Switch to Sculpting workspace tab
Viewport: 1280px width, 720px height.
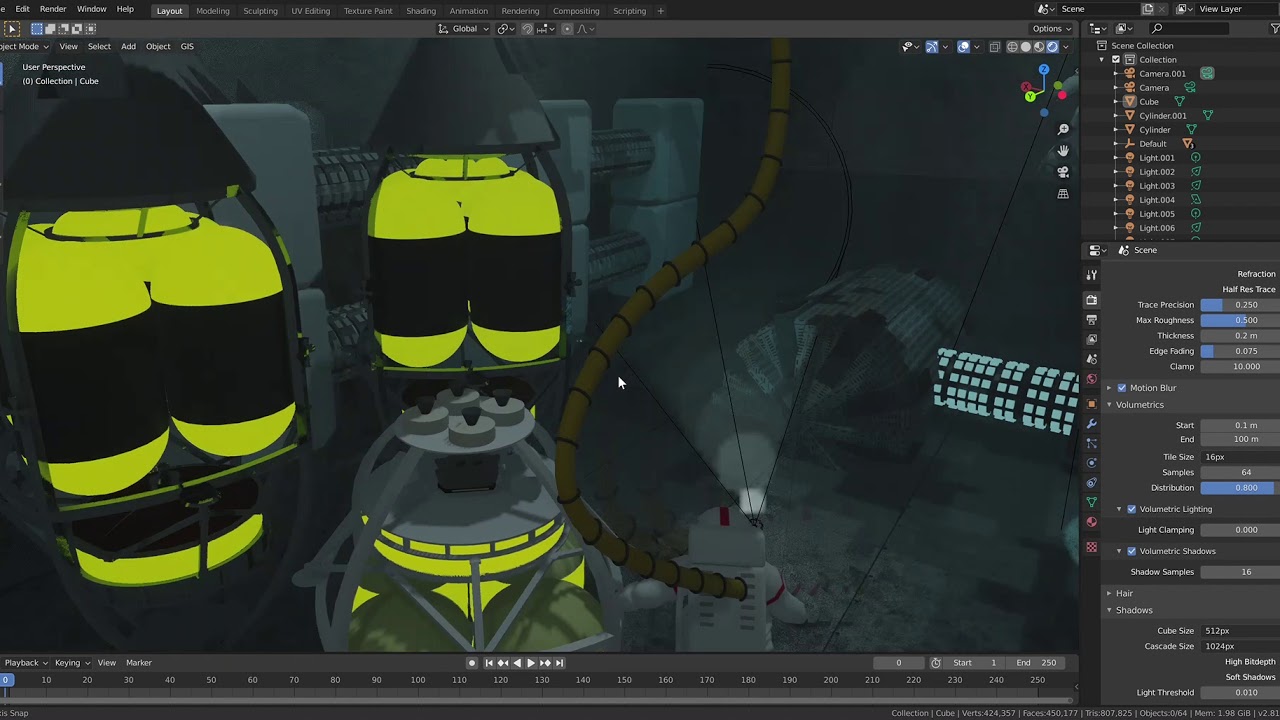pyautogui.click(x=260, y=11)
